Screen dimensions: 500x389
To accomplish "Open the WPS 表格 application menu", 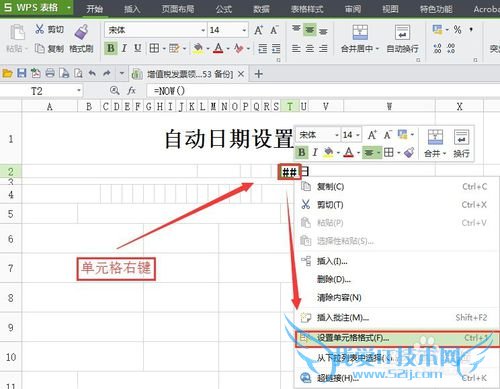I will tap(37, 7).
